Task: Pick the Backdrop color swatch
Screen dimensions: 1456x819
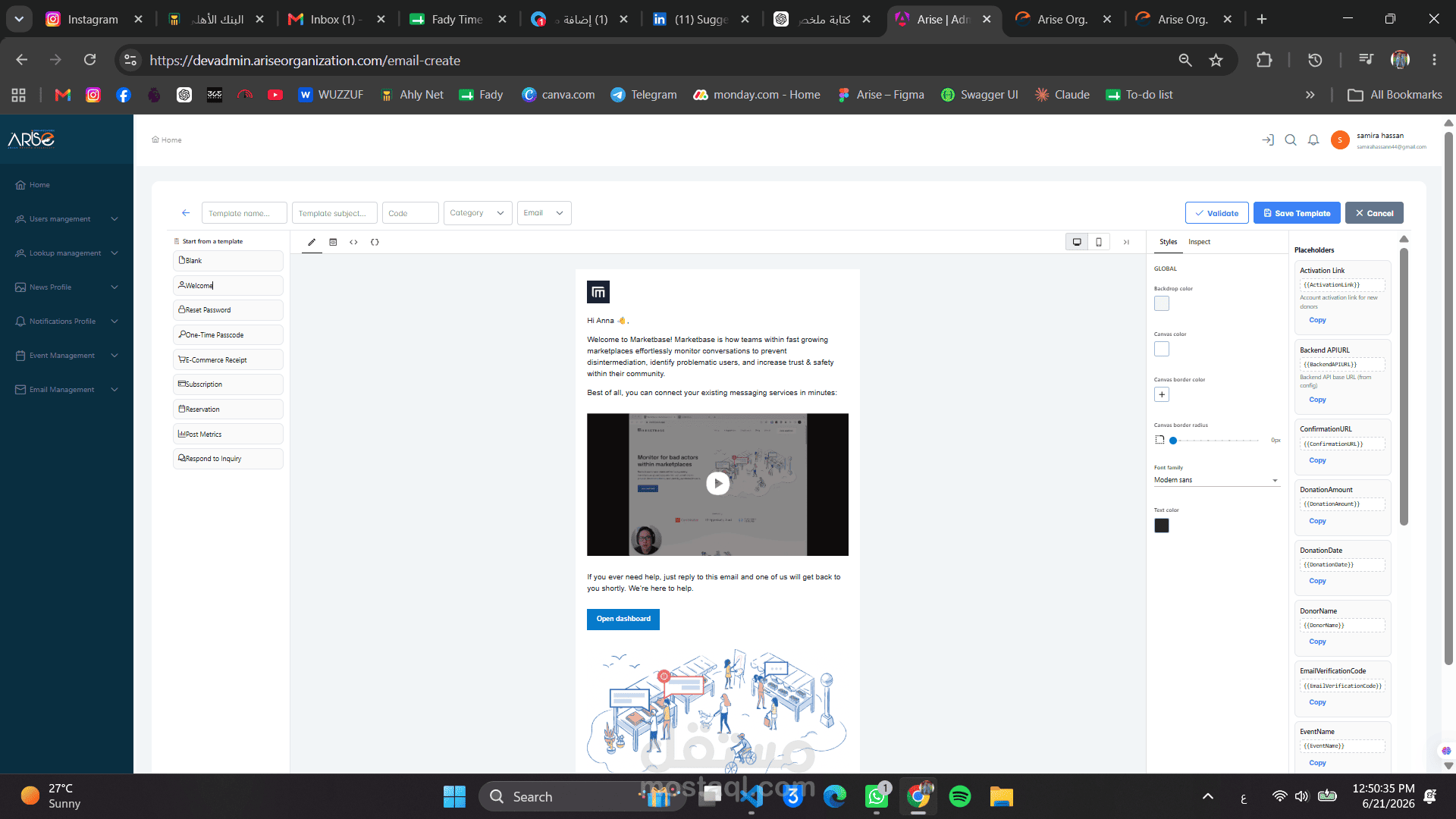Action: tap(1162, 303)
